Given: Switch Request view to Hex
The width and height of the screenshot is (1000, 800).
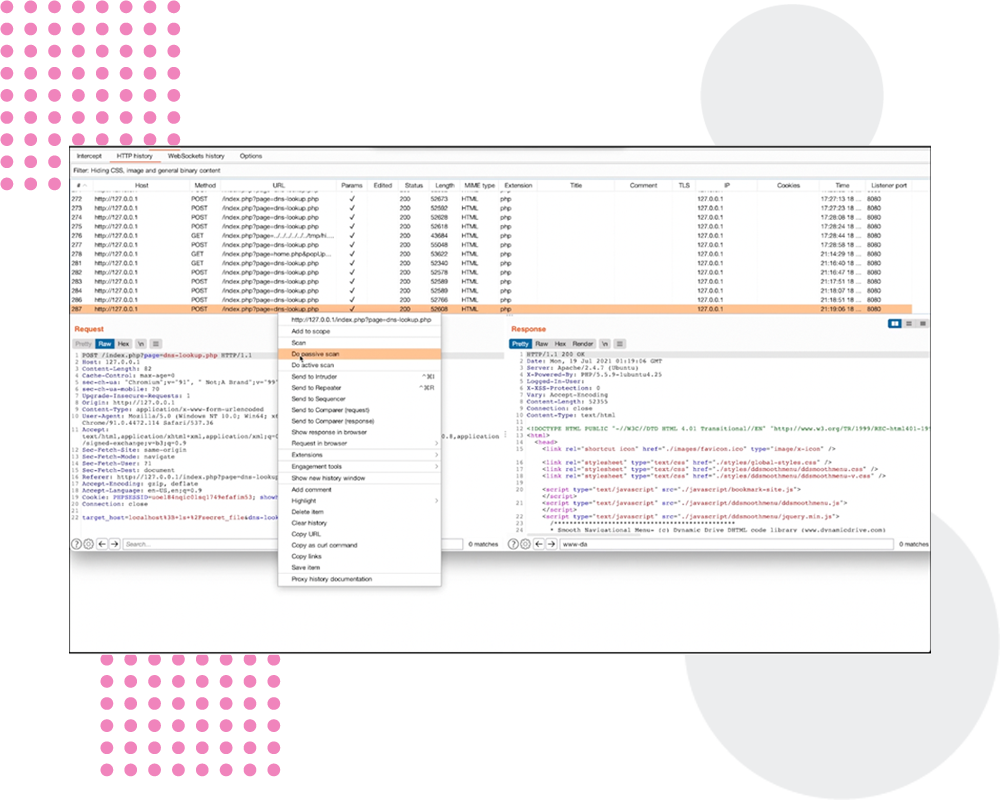Looking at the screenshot, I should (124, 344).
